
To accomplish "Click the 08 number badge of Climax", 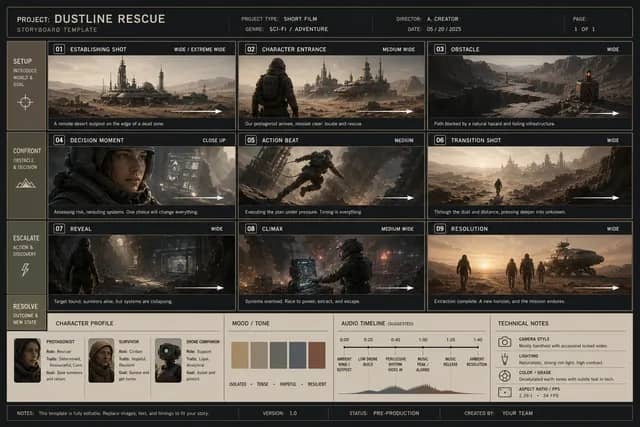I will (251, 229).
